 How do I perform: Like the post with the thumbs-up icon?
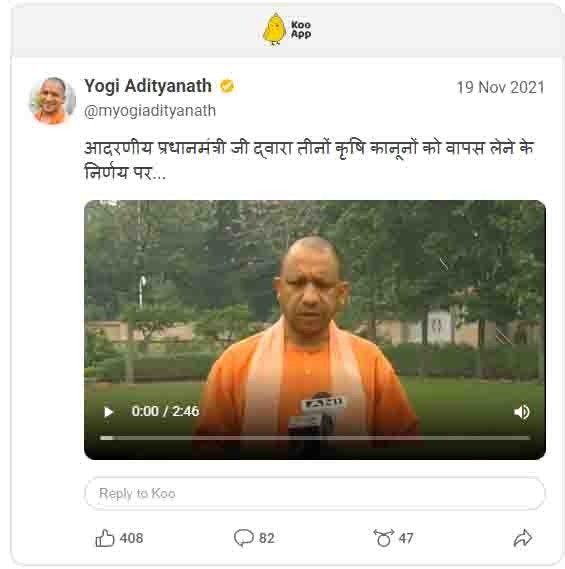[x=105, y=538]
